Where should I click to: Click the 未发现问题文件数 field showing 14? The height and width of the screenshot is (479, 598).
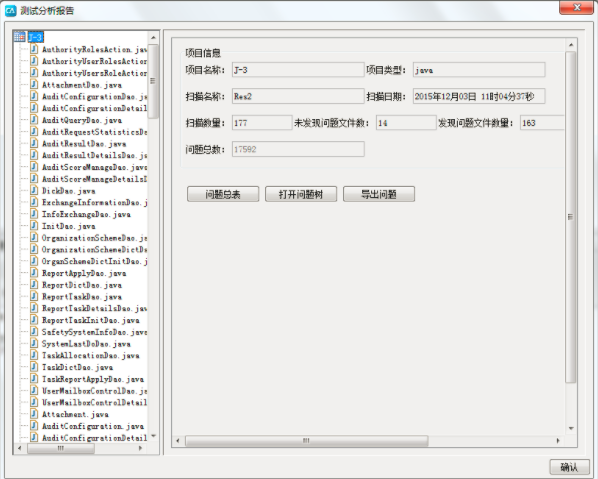[x=406, y=123]
